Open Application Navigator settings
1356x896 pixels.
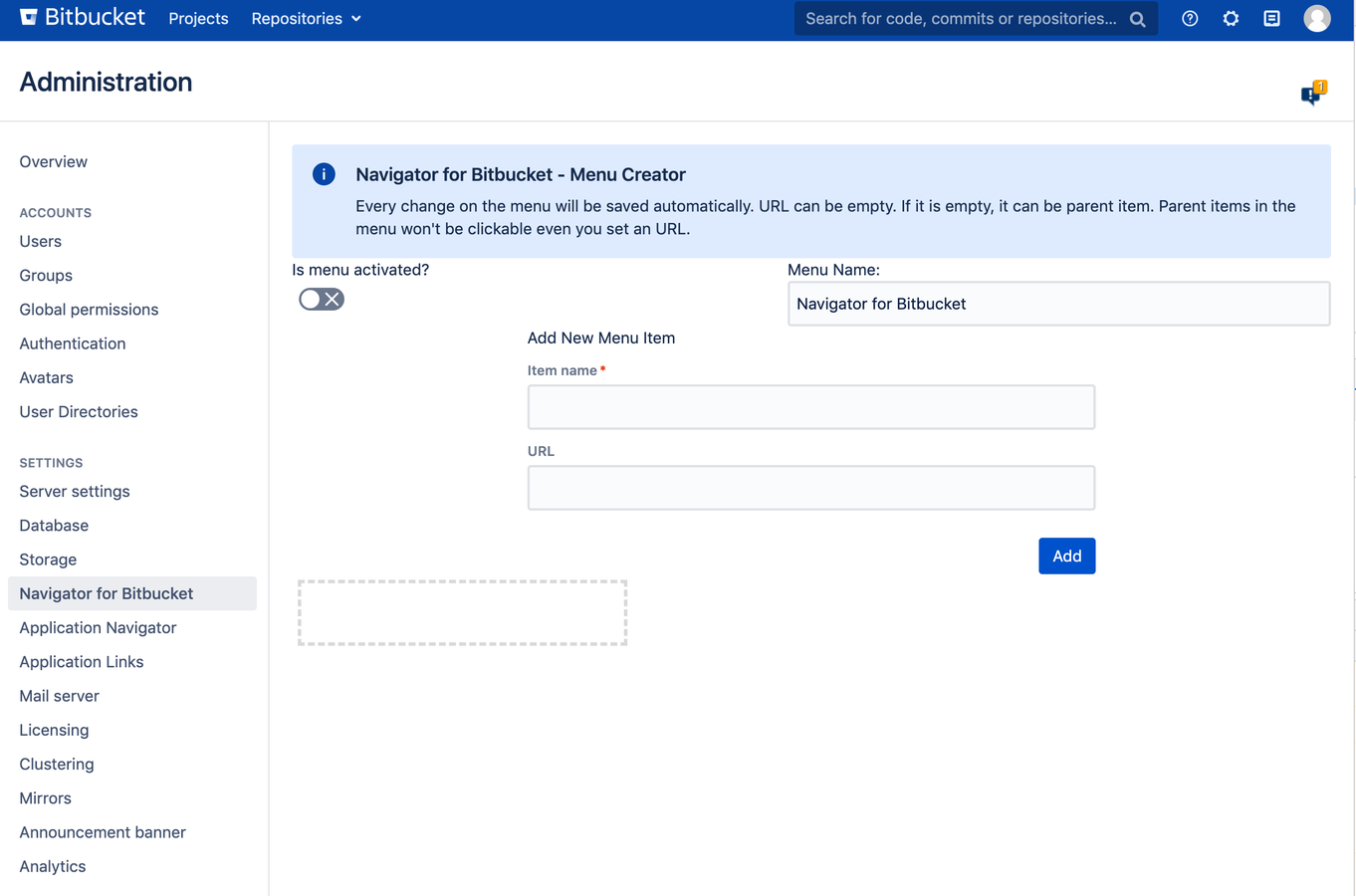click(98, 627)
